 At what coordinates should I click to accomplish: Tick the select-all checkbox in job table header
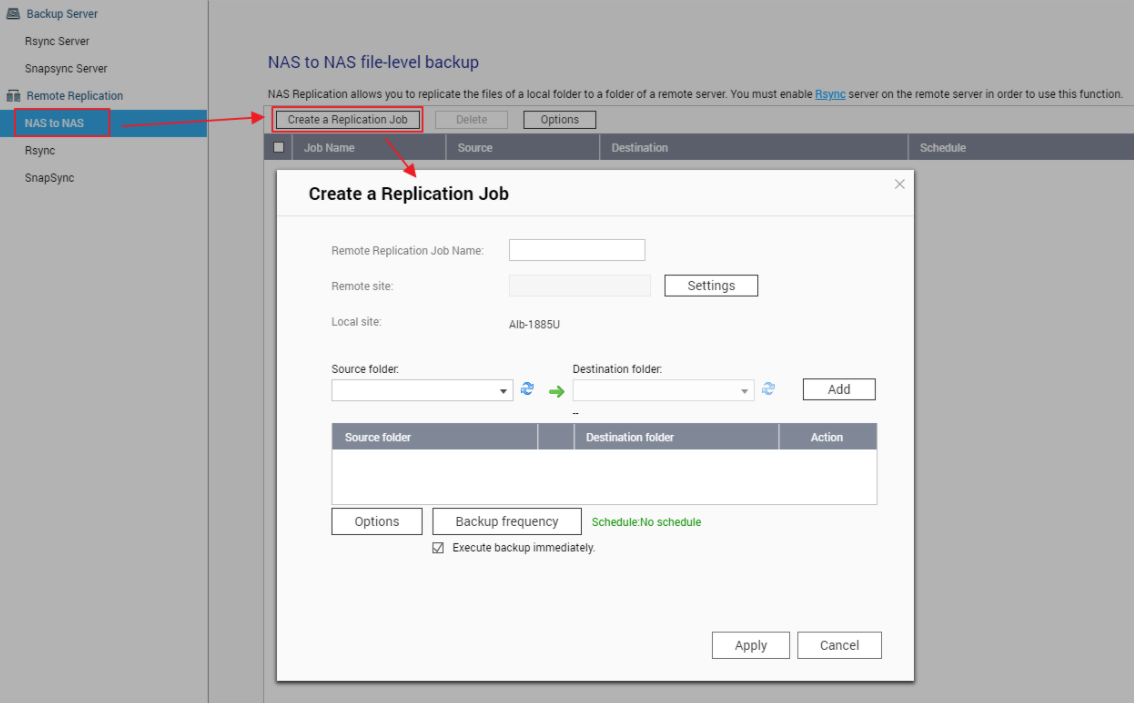(279, 147)
